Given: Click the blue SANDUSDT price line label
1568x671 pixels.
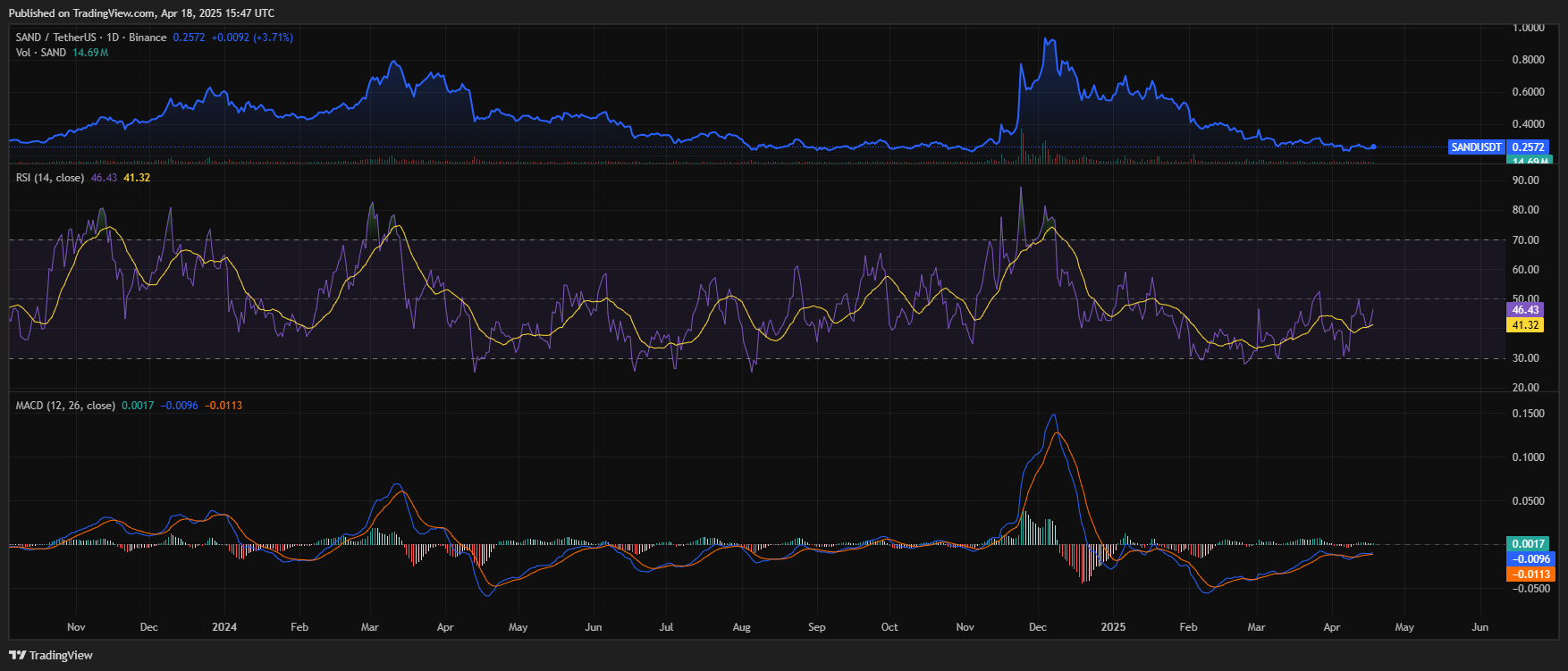Looking at the screenshot, I should (1476, 147).
